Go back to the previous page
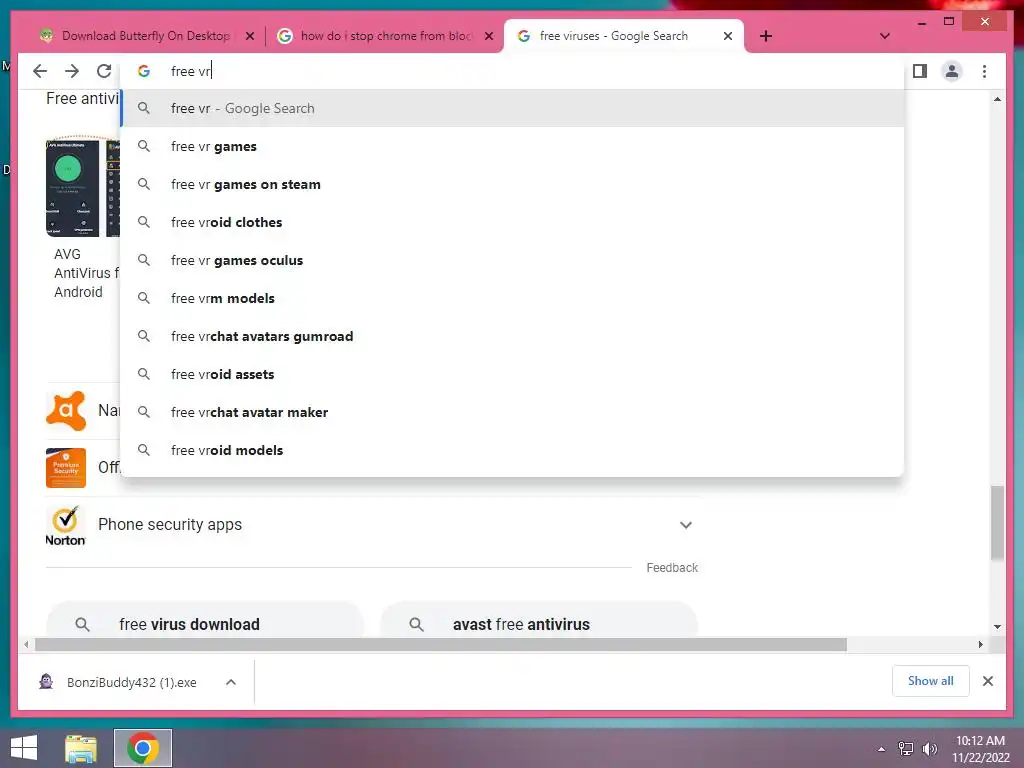 coord(40,71)
